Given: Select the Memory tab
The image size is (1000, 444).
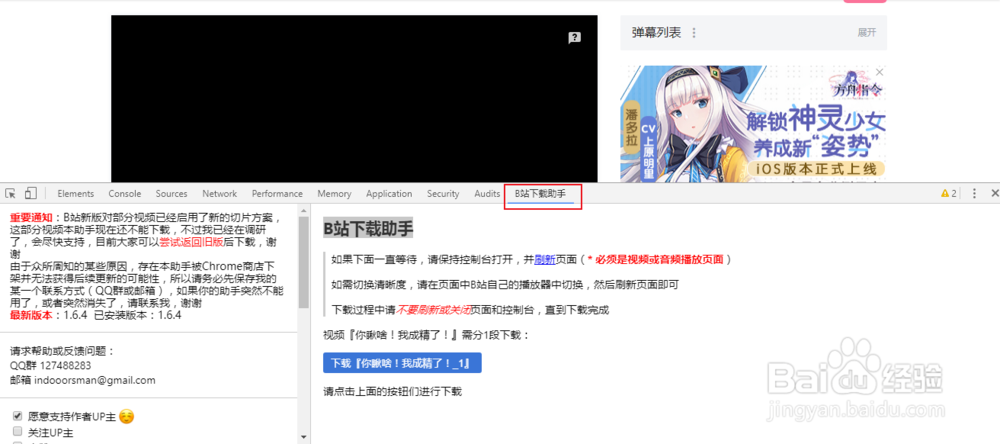Looking at the screenshot, I should click(x=334, y=194).
